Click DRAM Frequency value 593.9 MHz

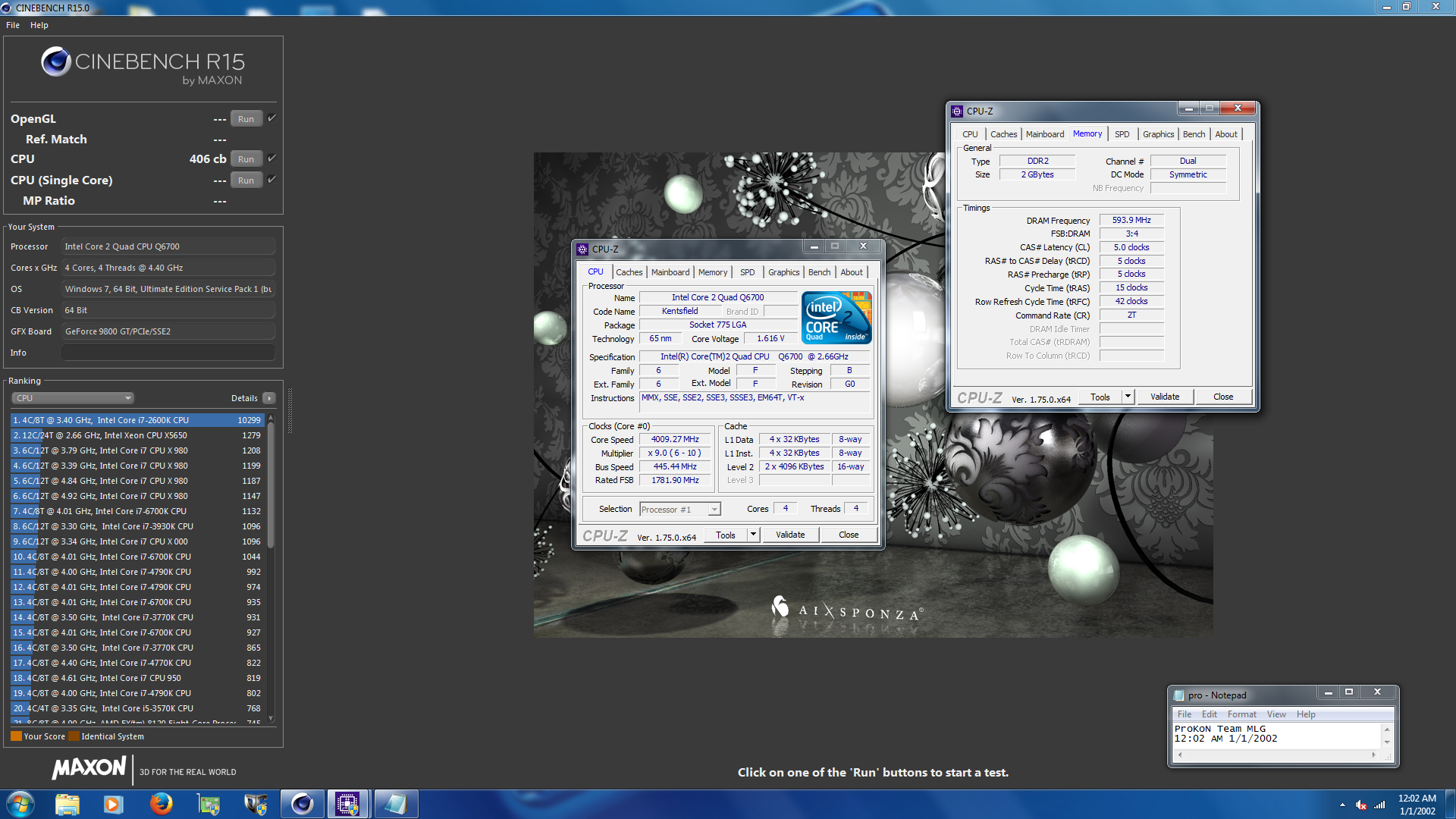click(x=1131, y=221)
